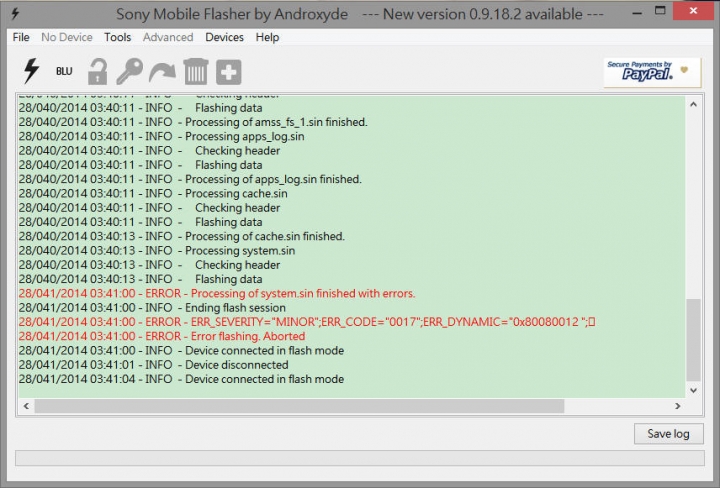Select the open padlock root icon
This screenshot has width=720, height=488.
97,72
